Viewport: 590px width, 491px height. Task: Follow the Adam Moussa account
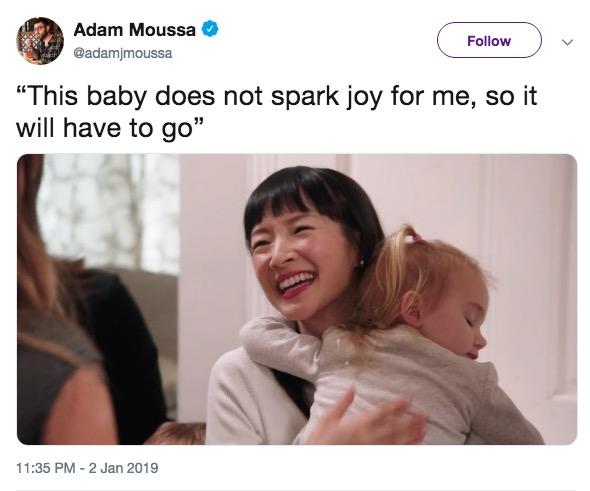(489, 40)
